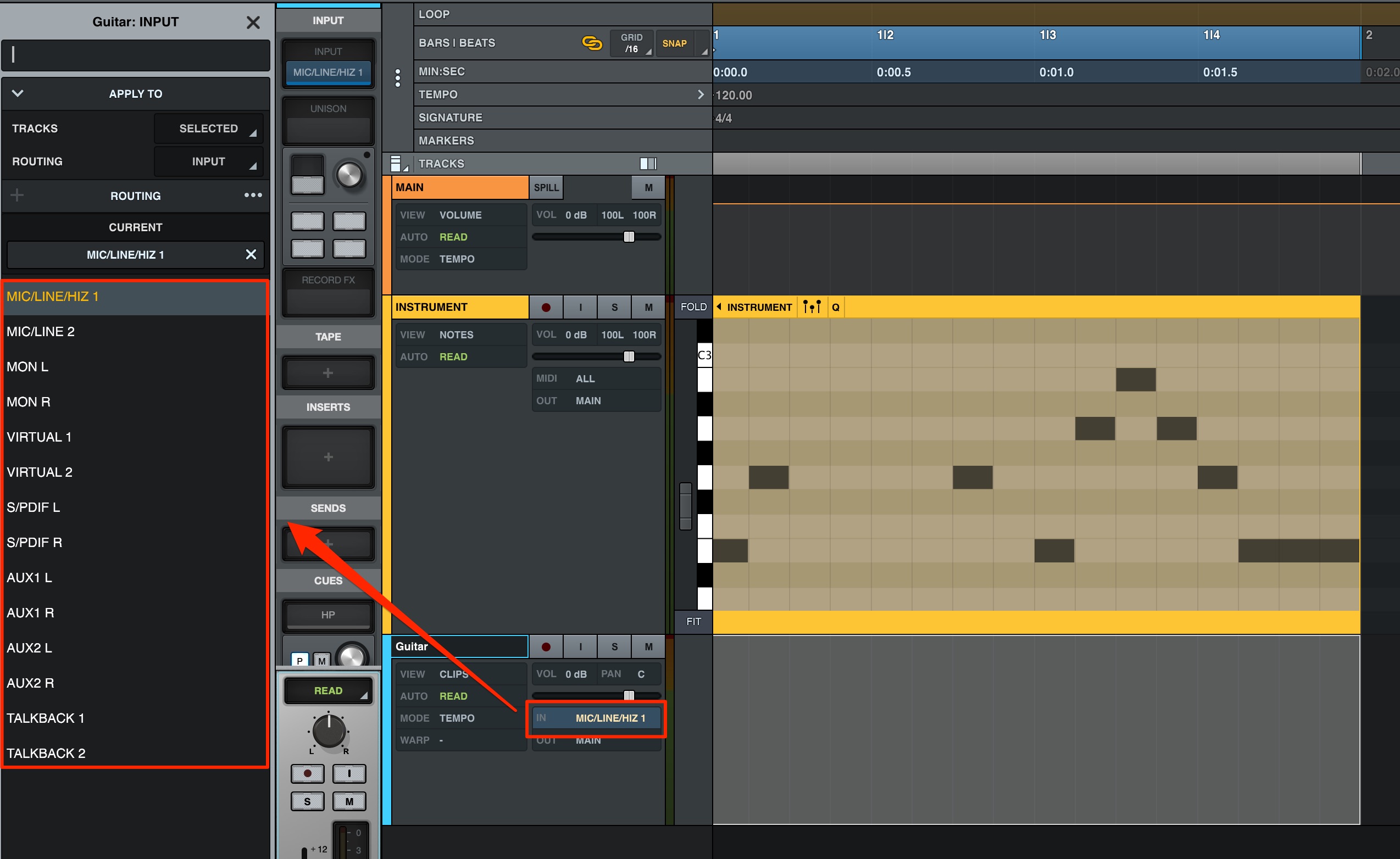Image resolution: width=1400 pixels, height=859 pixels.
Task: Choose S/PDIF L input
Action: tap(135, 507)
